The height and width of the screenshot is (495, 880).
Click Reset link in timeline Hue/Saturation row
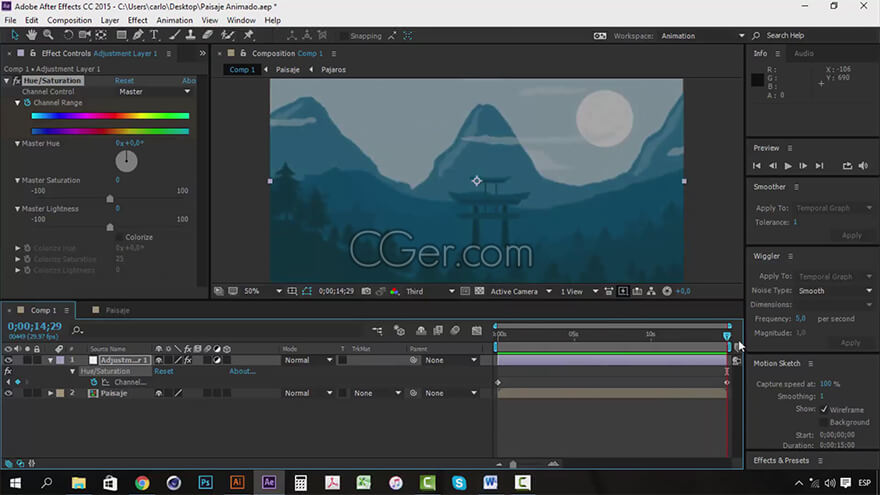(163, 371)
